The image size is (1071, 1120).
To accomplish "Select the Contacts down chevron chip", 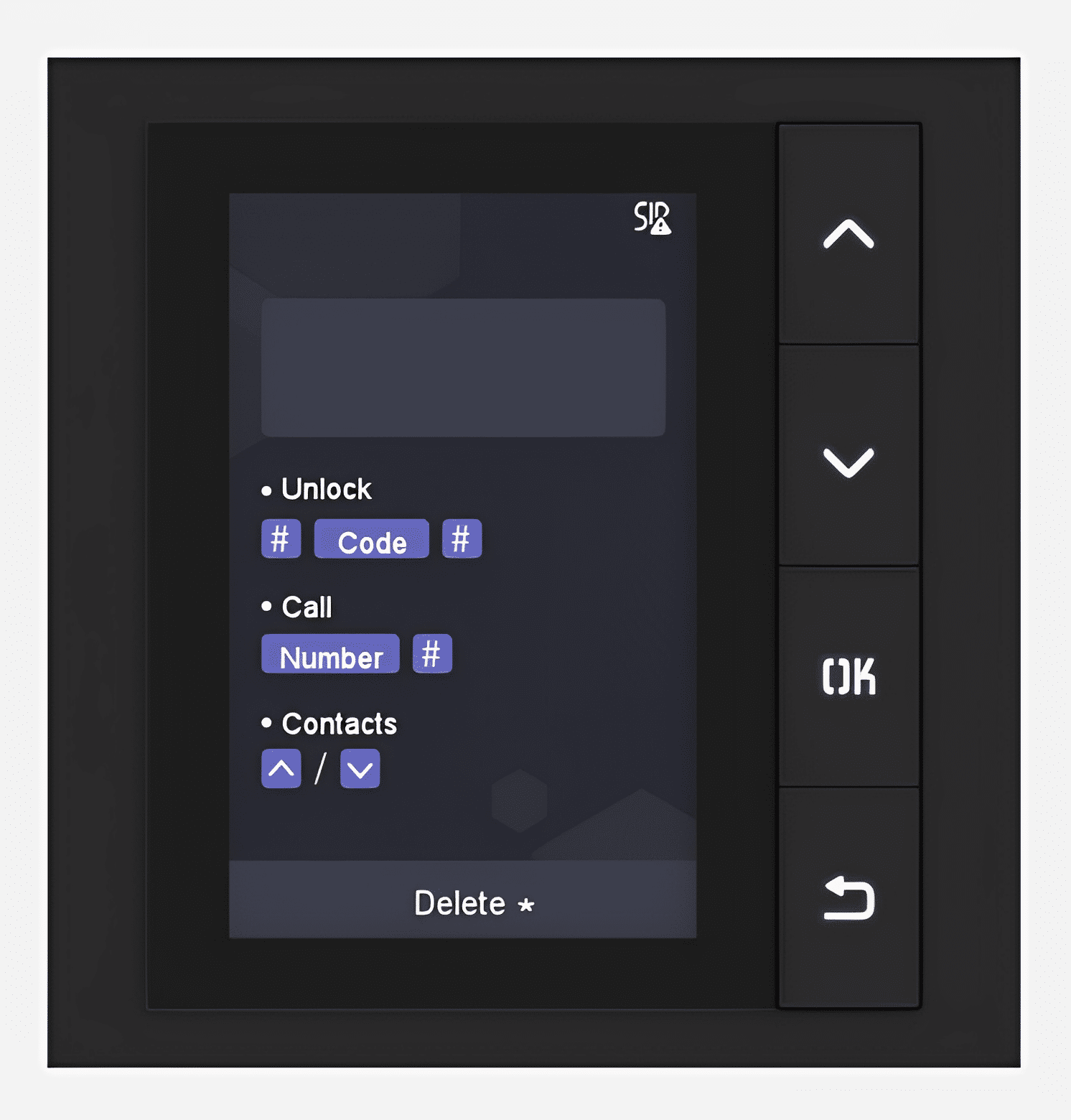I will 360,768.
